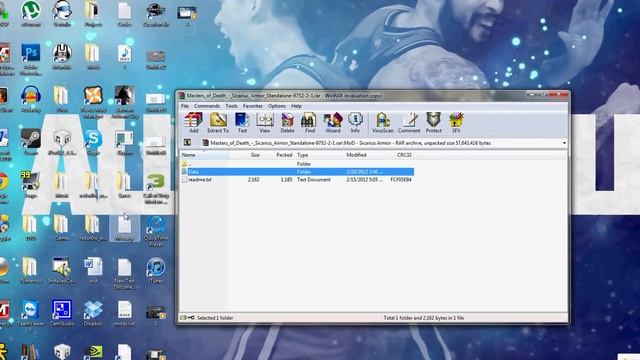
Task: Open QuickTime Player desktop shortcut
Action: pyautogui.click(x=156, y=231)
